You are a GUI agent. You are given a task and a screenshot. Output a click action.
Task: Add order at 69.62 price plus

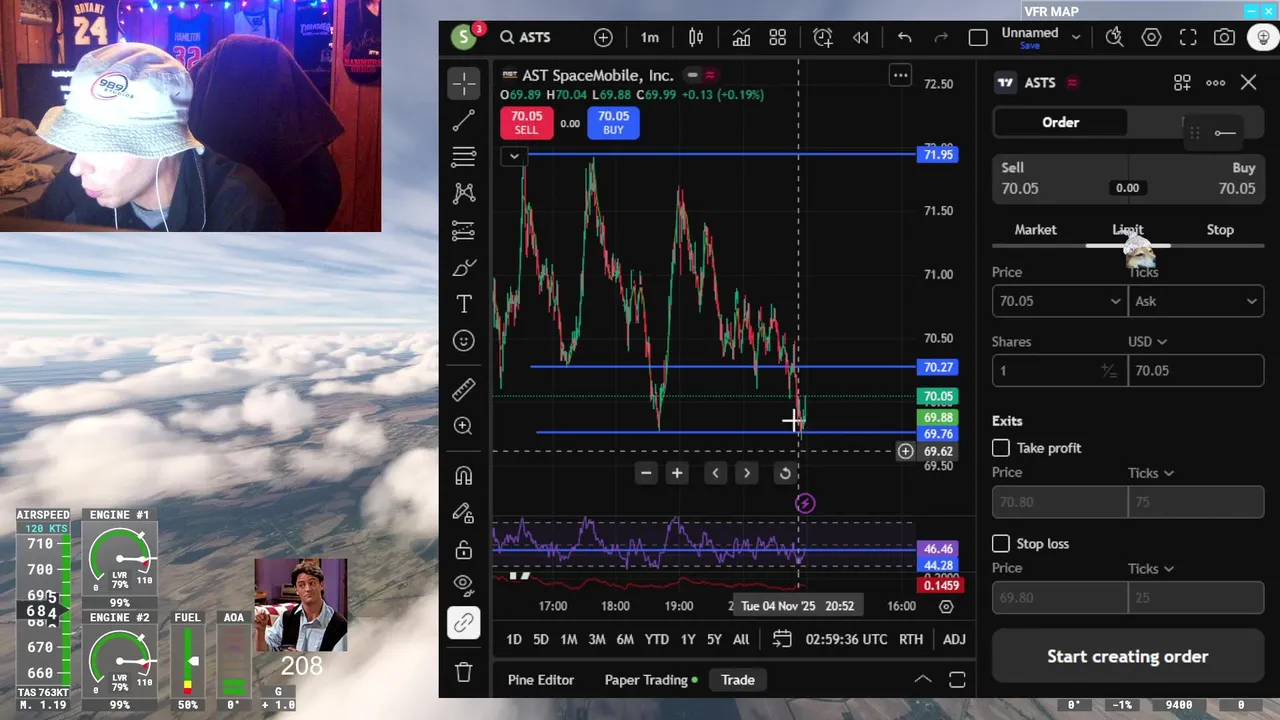905,451
